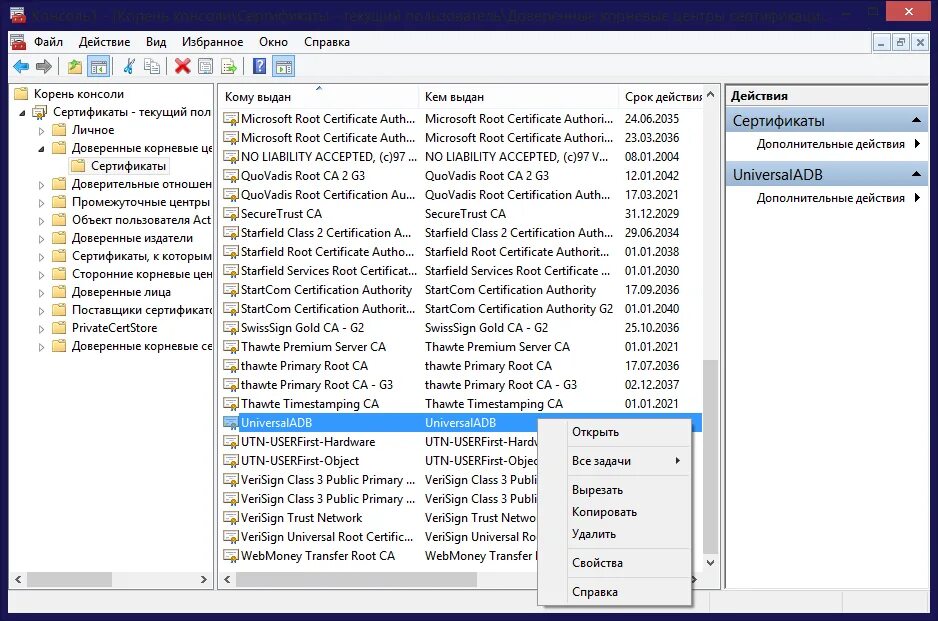938x621 pixels.
Task: Toggle the Show/Hide Console Tree toolbar icon
Action: pyautogui.click(x=99, y=66)
